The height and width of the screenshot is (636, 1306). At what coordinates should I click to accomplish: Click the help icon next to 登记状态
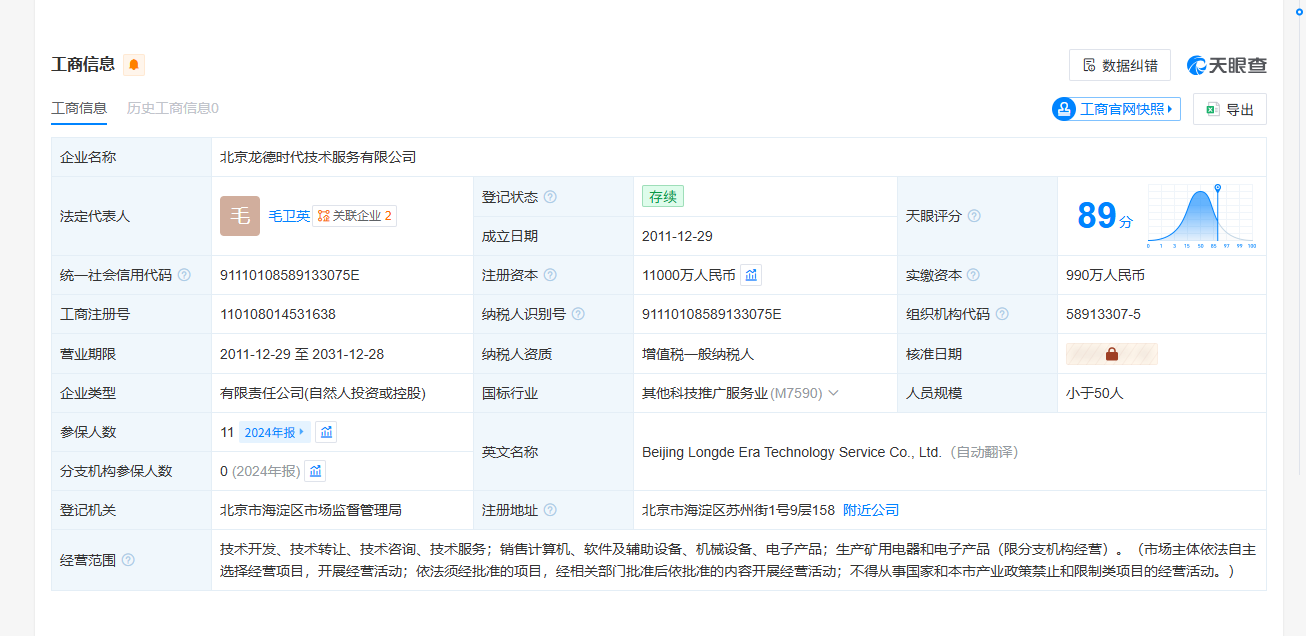(550, 197)
